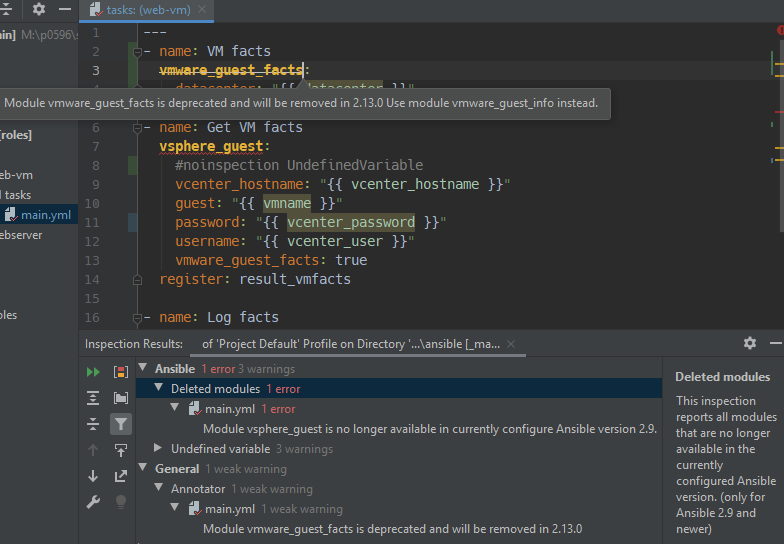Click the red error stripe marker

(x=778, y=112)
